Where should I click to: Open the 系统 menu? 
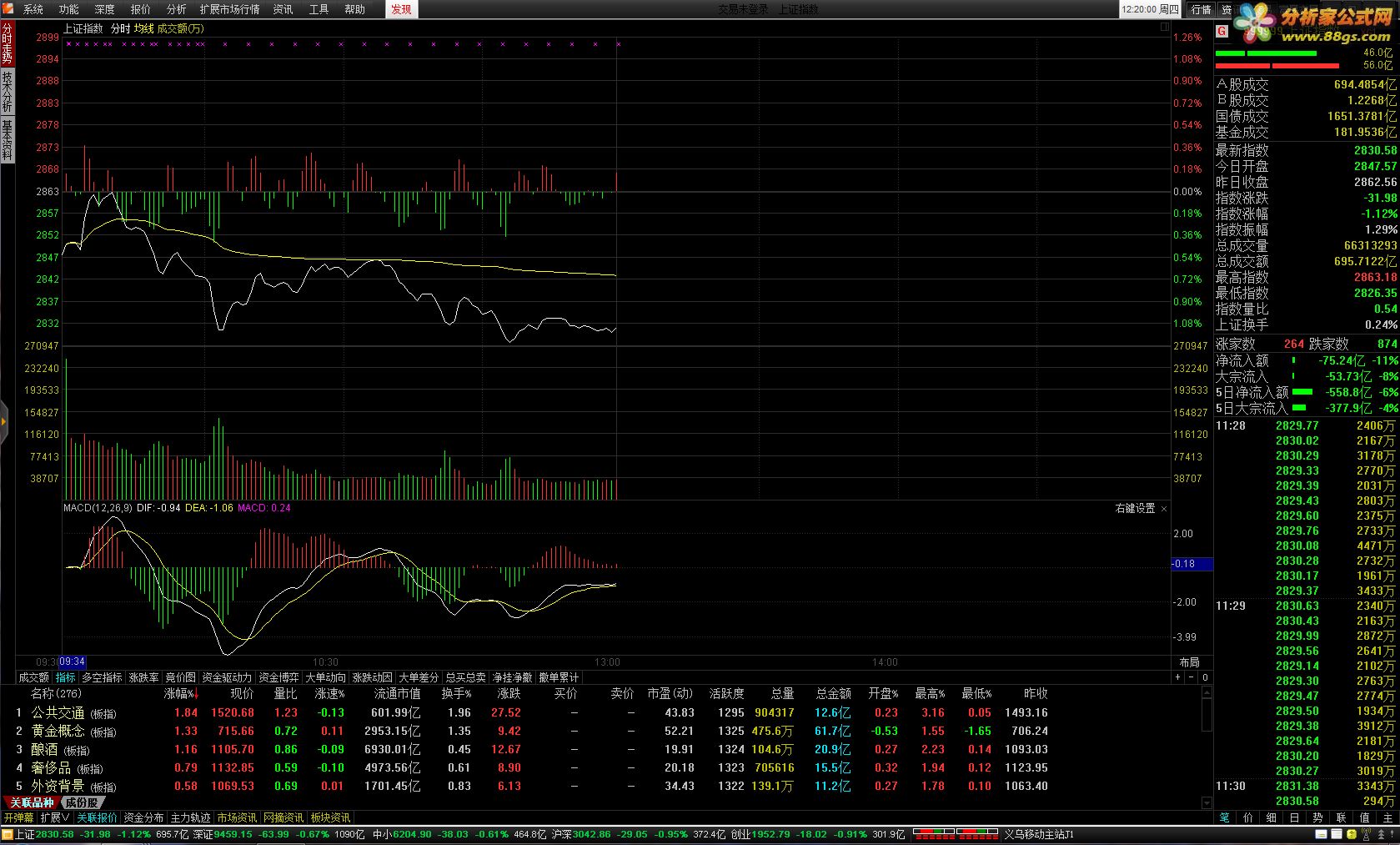pyautogui.click(x=33, y=9)
